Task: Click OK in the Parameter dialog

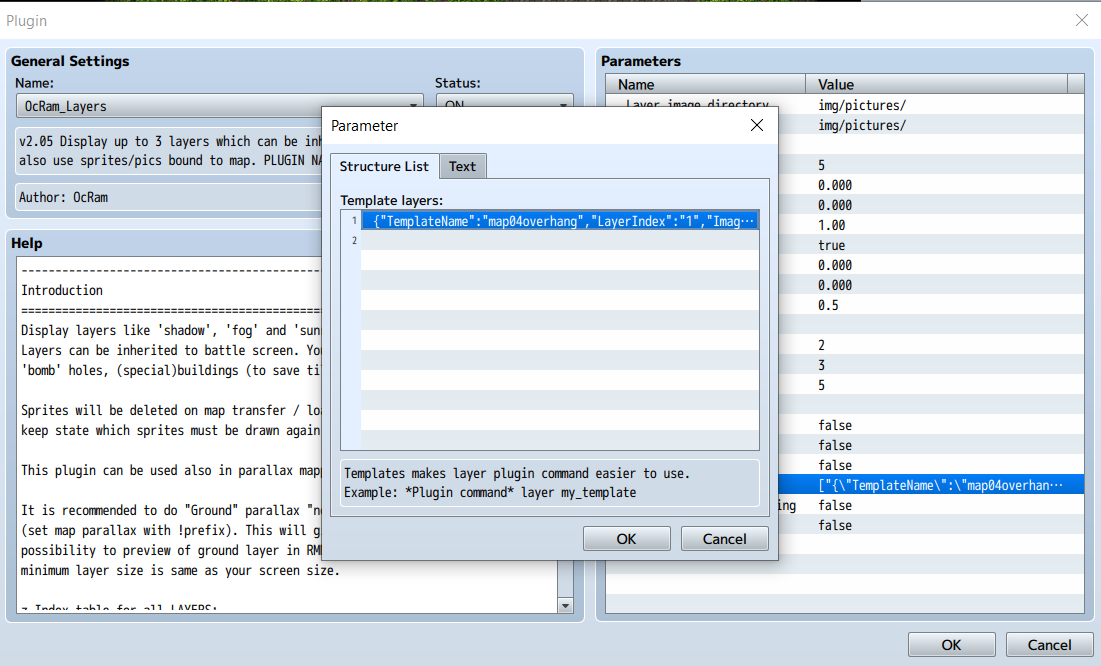Action: [x=626, y=539]
